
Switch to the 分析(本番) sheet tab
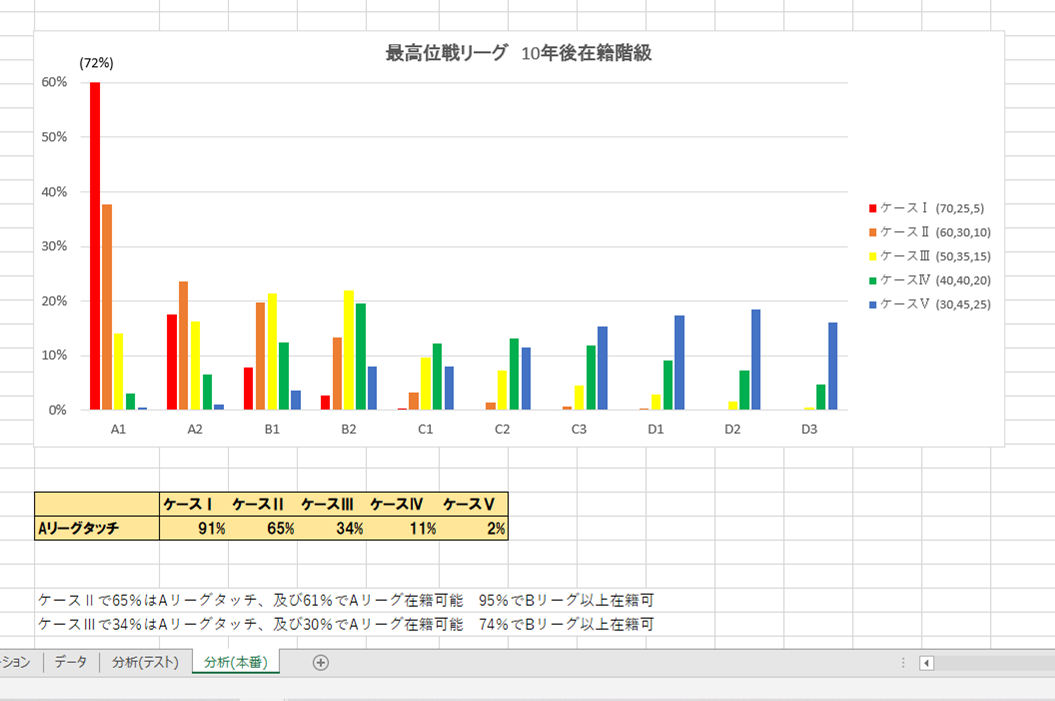click(236, 662)
